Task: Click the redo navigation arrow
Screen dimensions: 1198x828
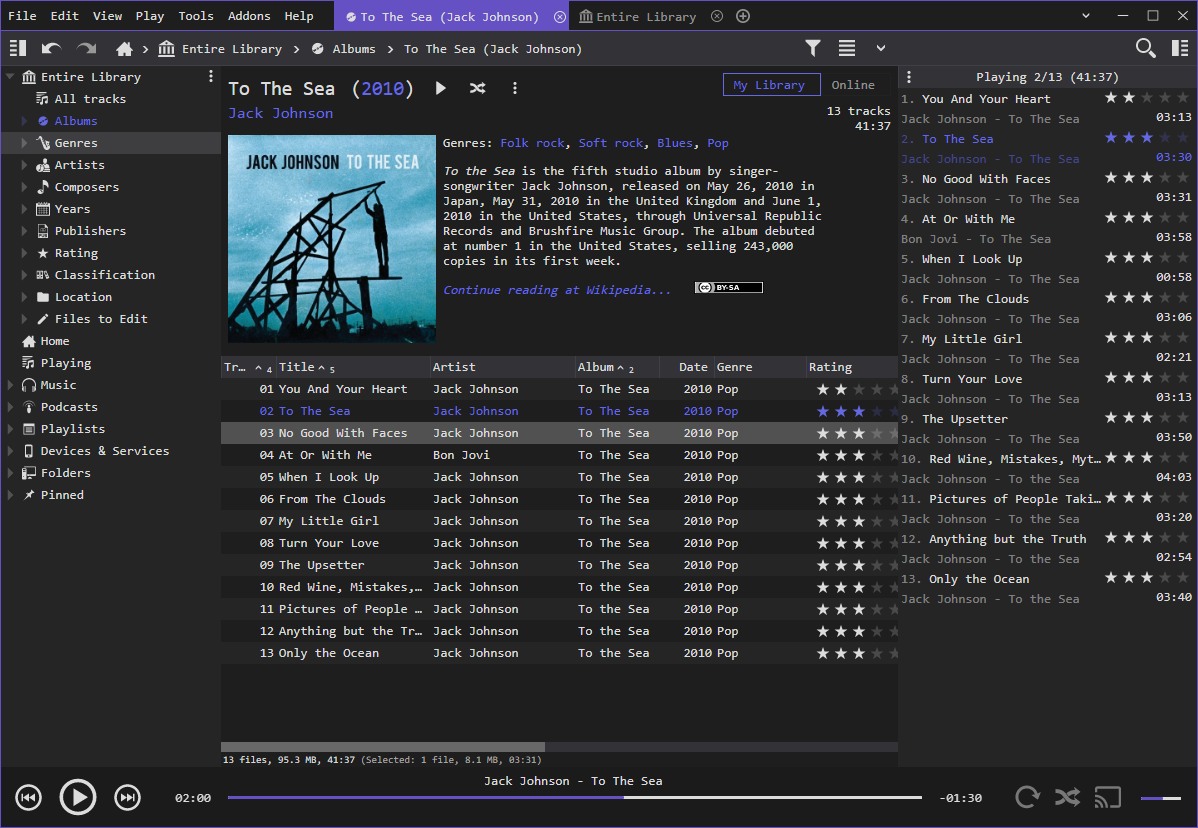Action: coord(86,48)
